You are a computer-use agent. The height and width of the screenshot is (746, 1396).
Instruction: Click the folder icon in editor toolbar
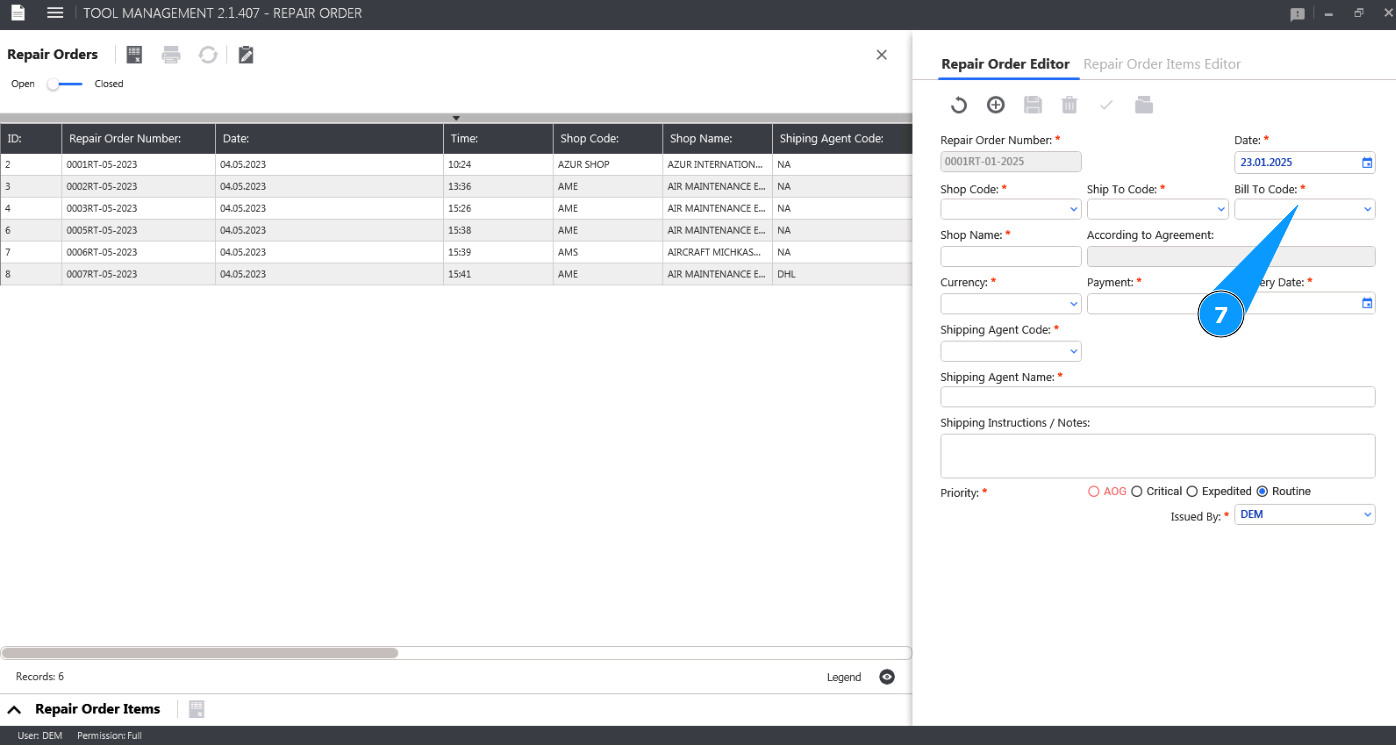tap(1144, 105)
